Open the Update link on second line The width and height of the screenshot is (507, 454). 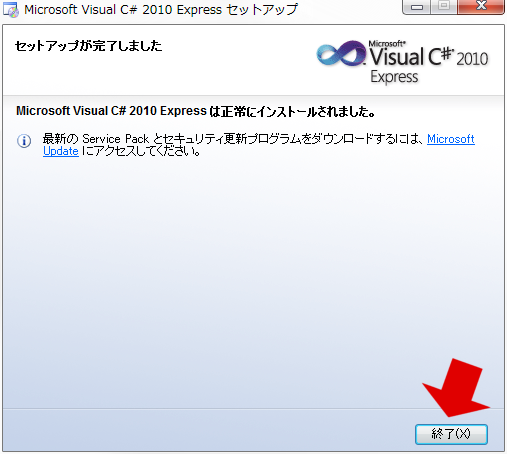pos(61,151)
